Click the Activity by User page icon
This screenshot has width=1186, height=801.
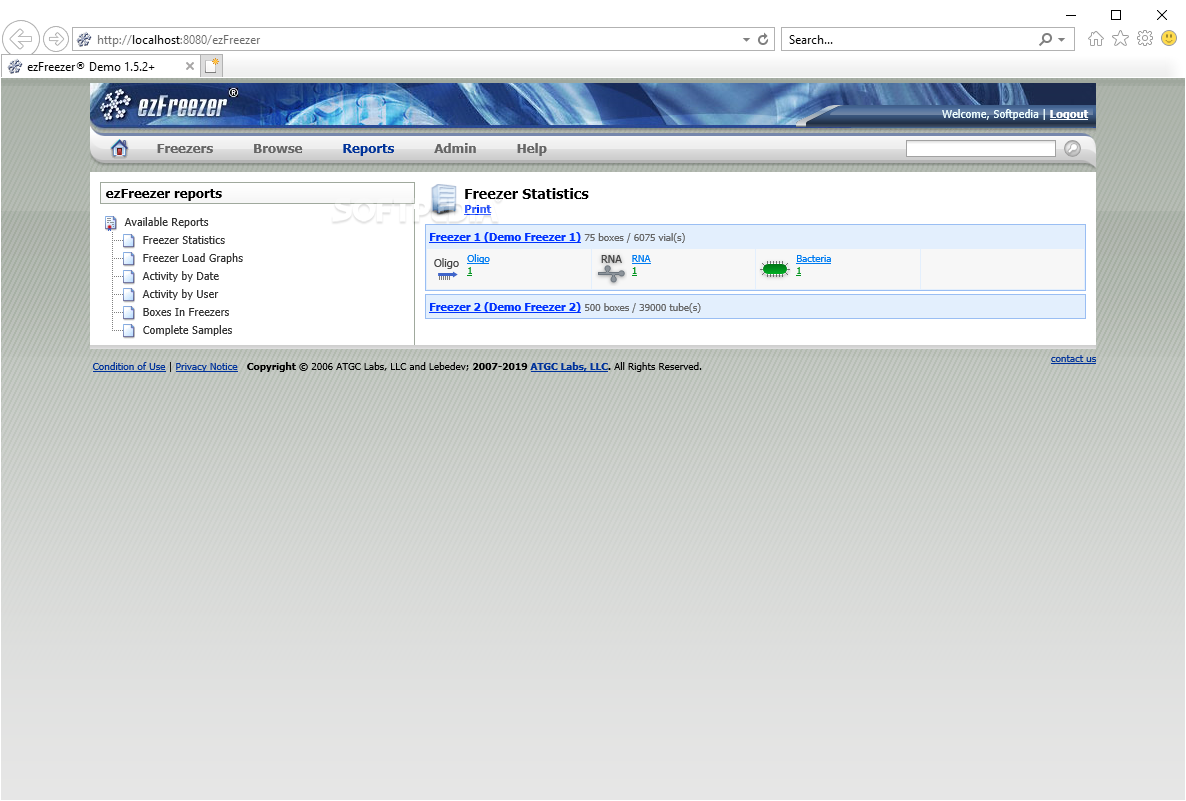point(129,294)
